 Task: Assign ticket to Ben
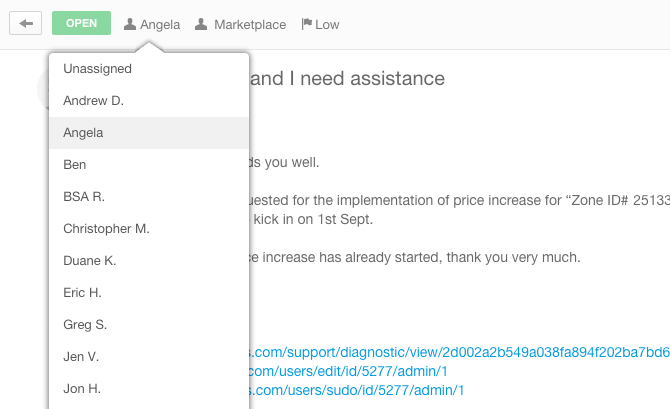[149, 165]
